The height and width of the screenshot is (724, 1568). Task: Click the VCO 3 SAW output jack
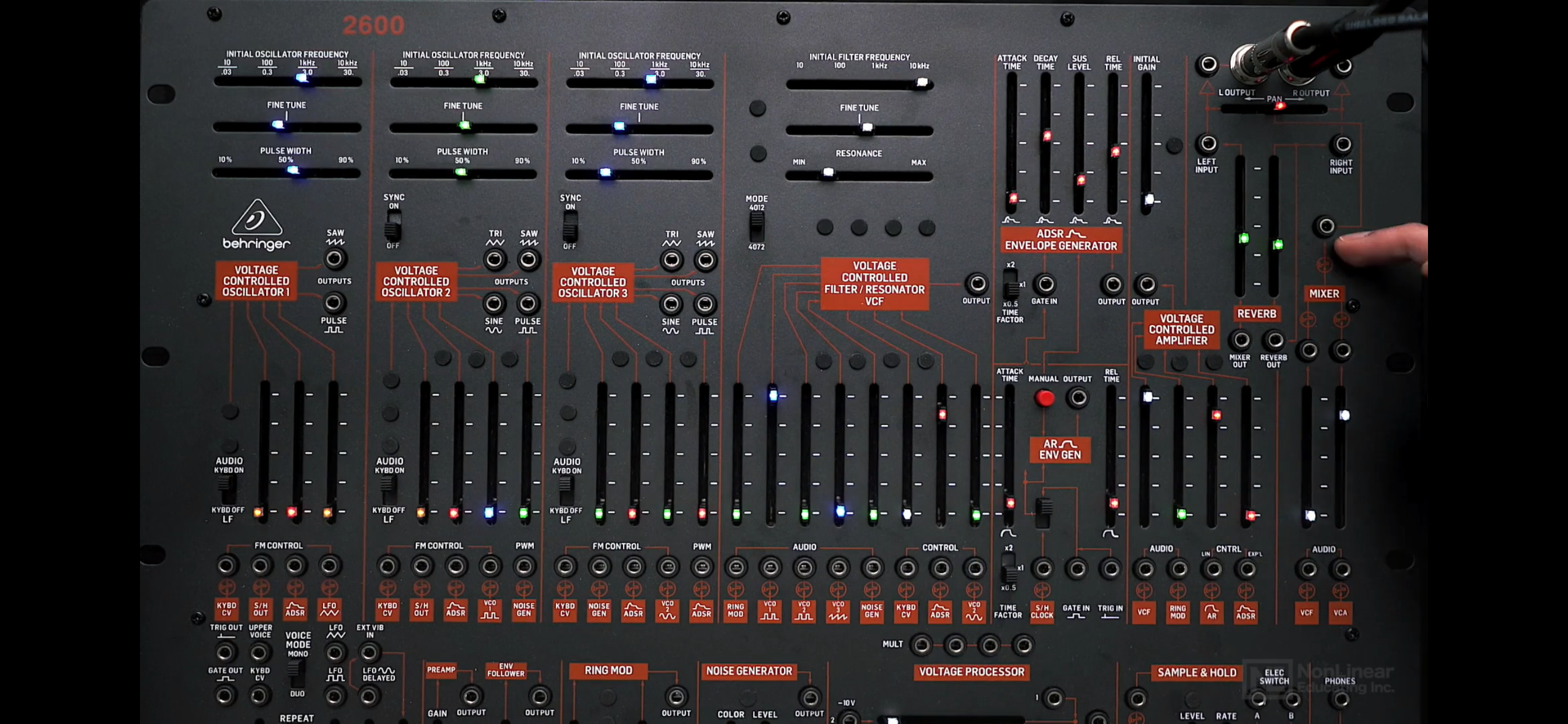(x=705, y=261)
